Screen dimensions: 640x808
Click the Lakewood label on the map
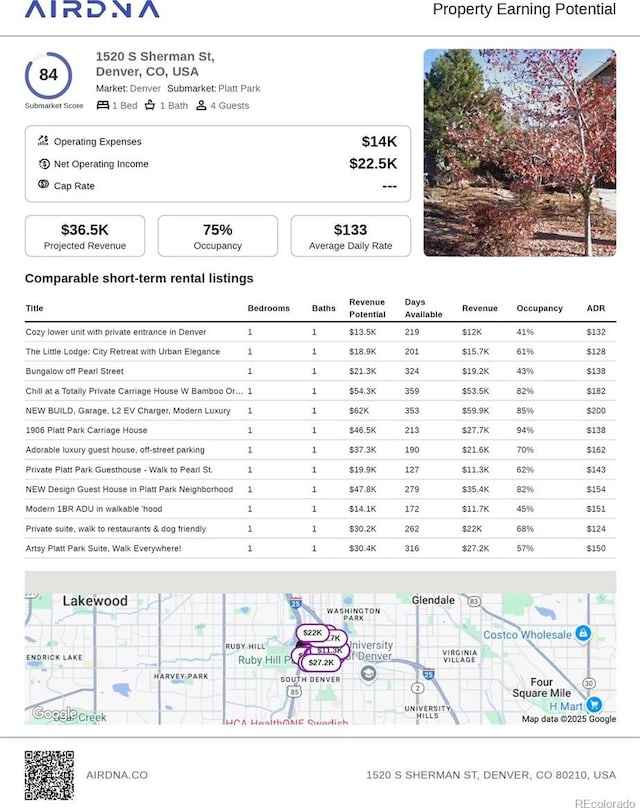95,601
